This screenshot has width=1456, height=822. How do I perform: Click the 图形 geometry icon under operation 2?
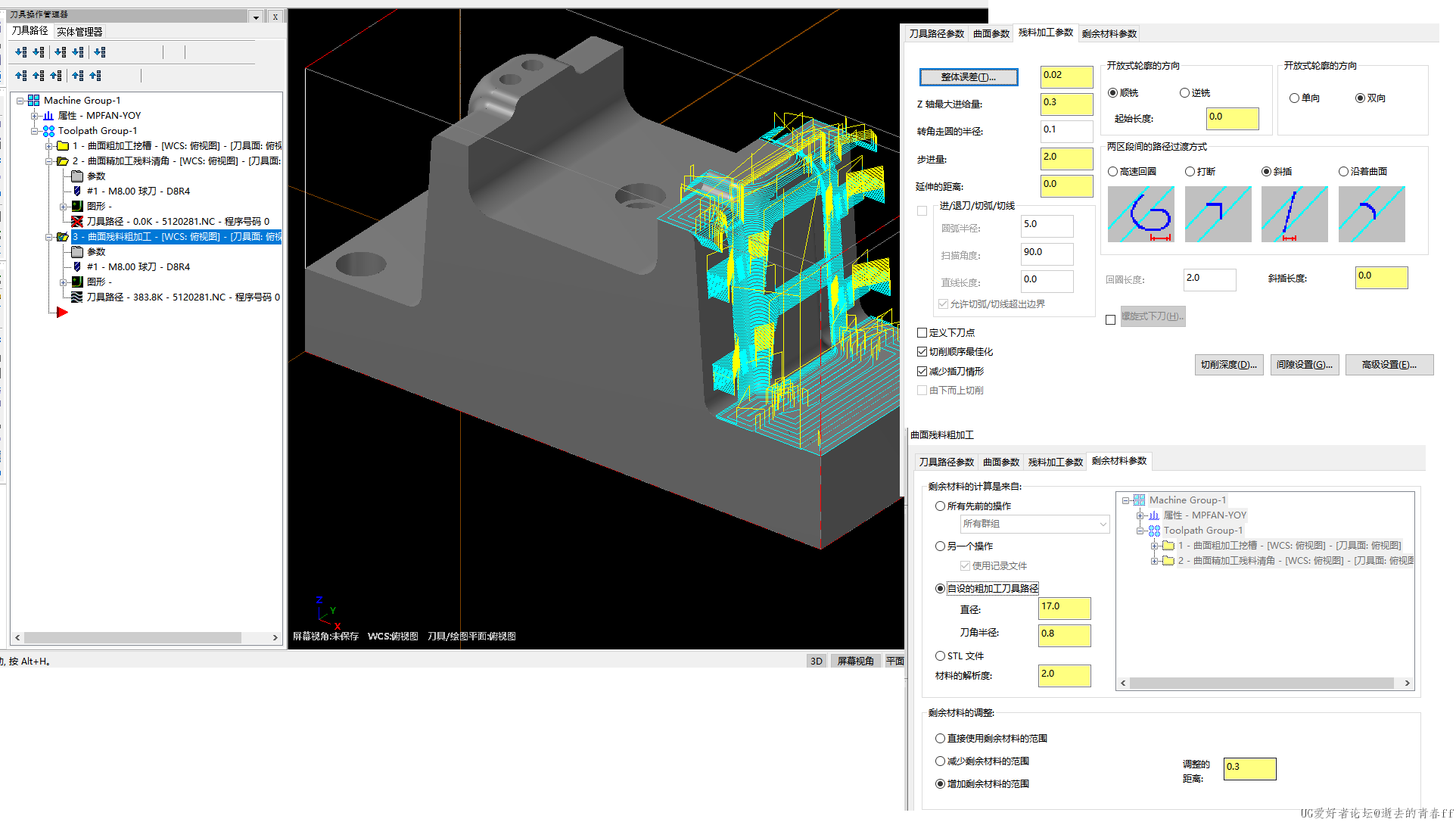click(77, 207)
